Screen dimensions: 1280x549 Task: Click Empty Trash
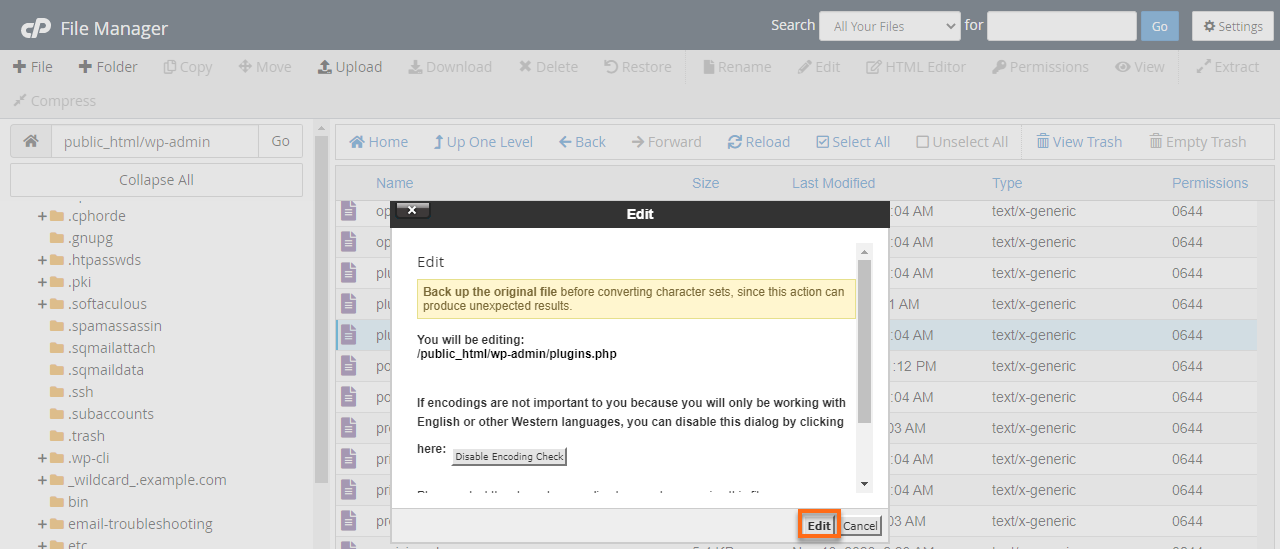pos(1197,142)
